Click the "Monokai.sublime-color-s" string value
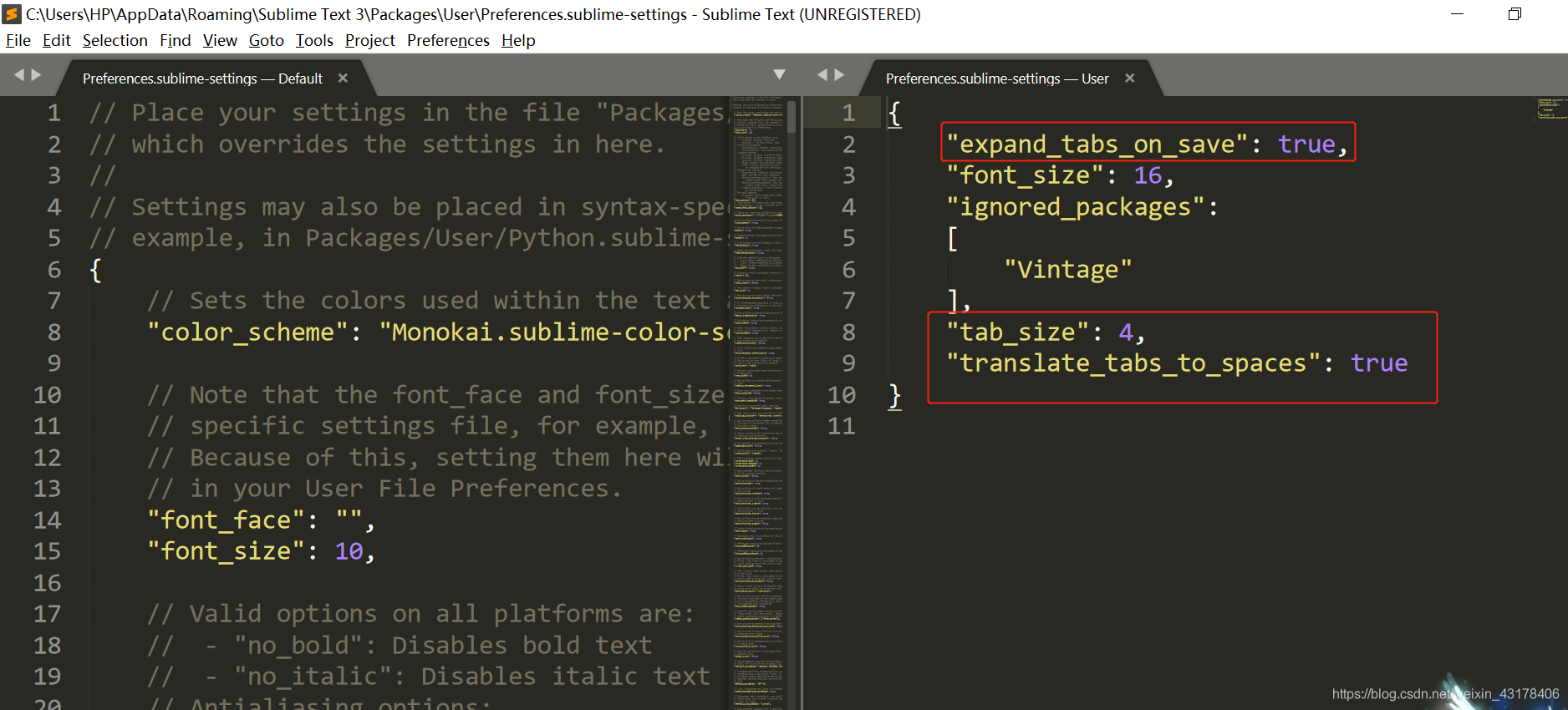Image resolution: width=1568 pixels, height=710 pixels. [x=553, y=332]
